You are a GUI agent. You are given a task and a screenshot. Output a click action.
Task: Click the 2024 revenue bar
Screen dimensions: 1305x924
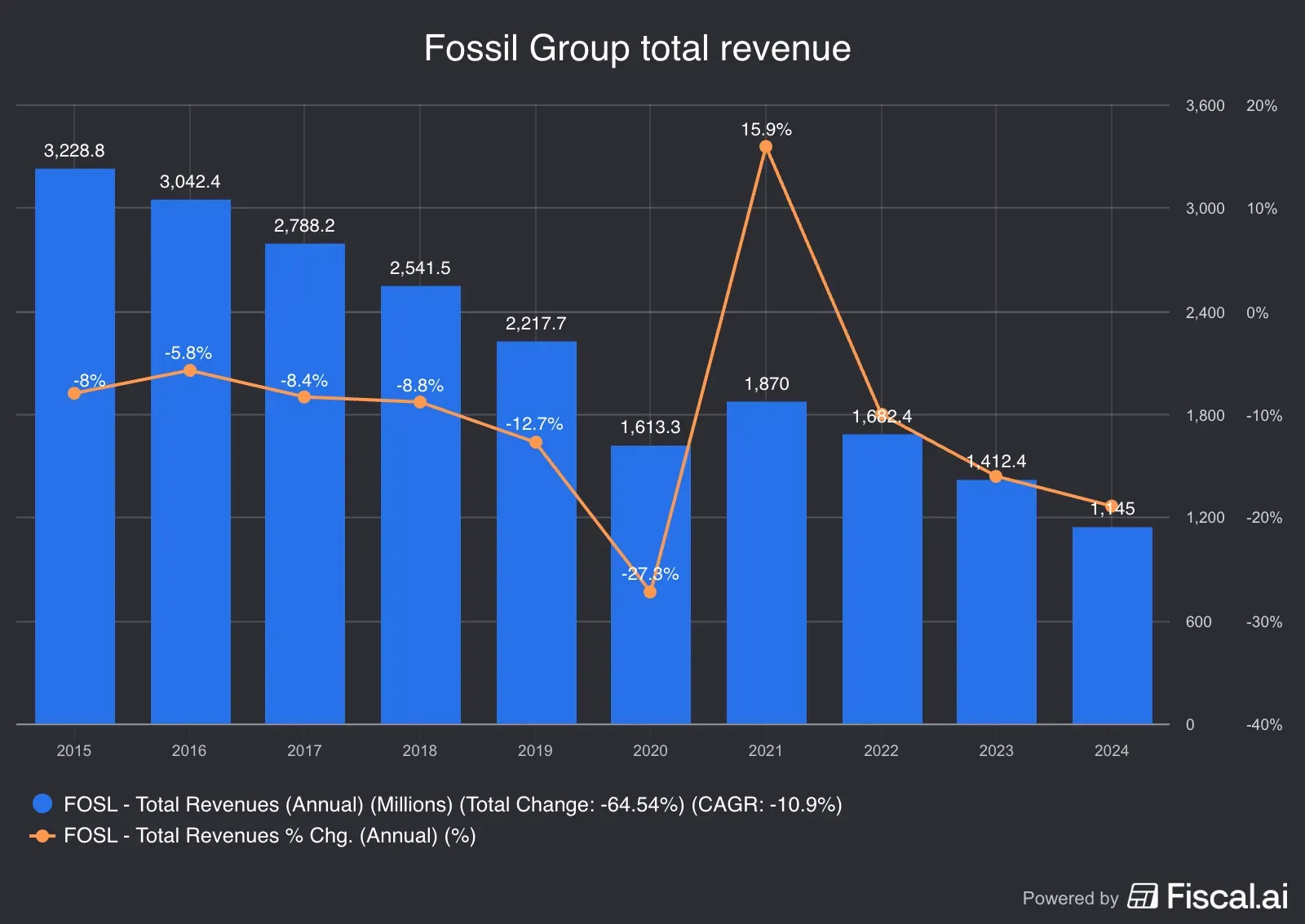pyautogui.click(x=1112, y=628)
